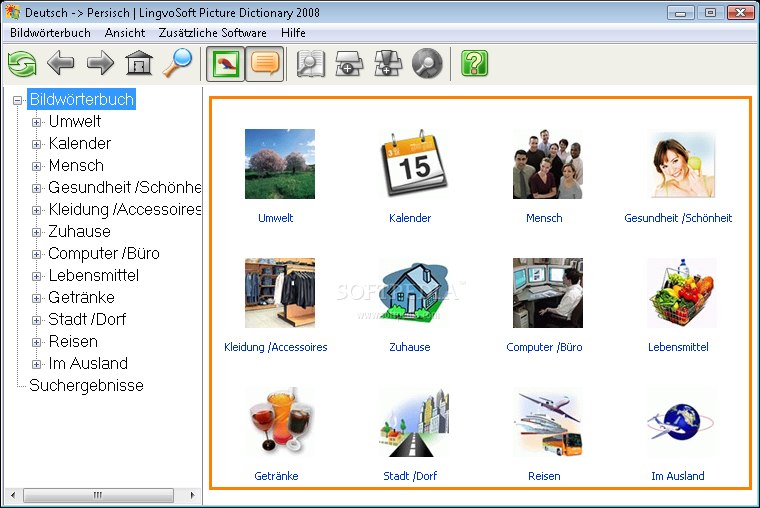Click the woman with apple picture
The width and height of the screenshot is (760, 508).
pyautogui.click(x=682, y=164)
